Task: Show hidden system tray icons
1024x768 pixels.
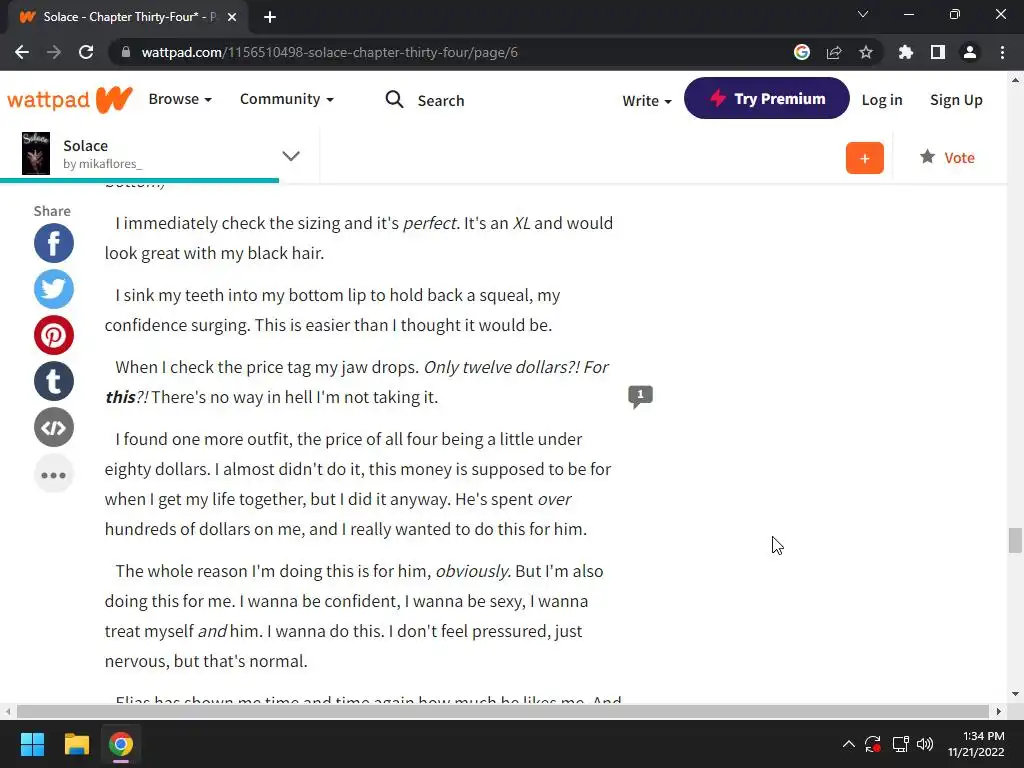Action: (x=848, y=744)
